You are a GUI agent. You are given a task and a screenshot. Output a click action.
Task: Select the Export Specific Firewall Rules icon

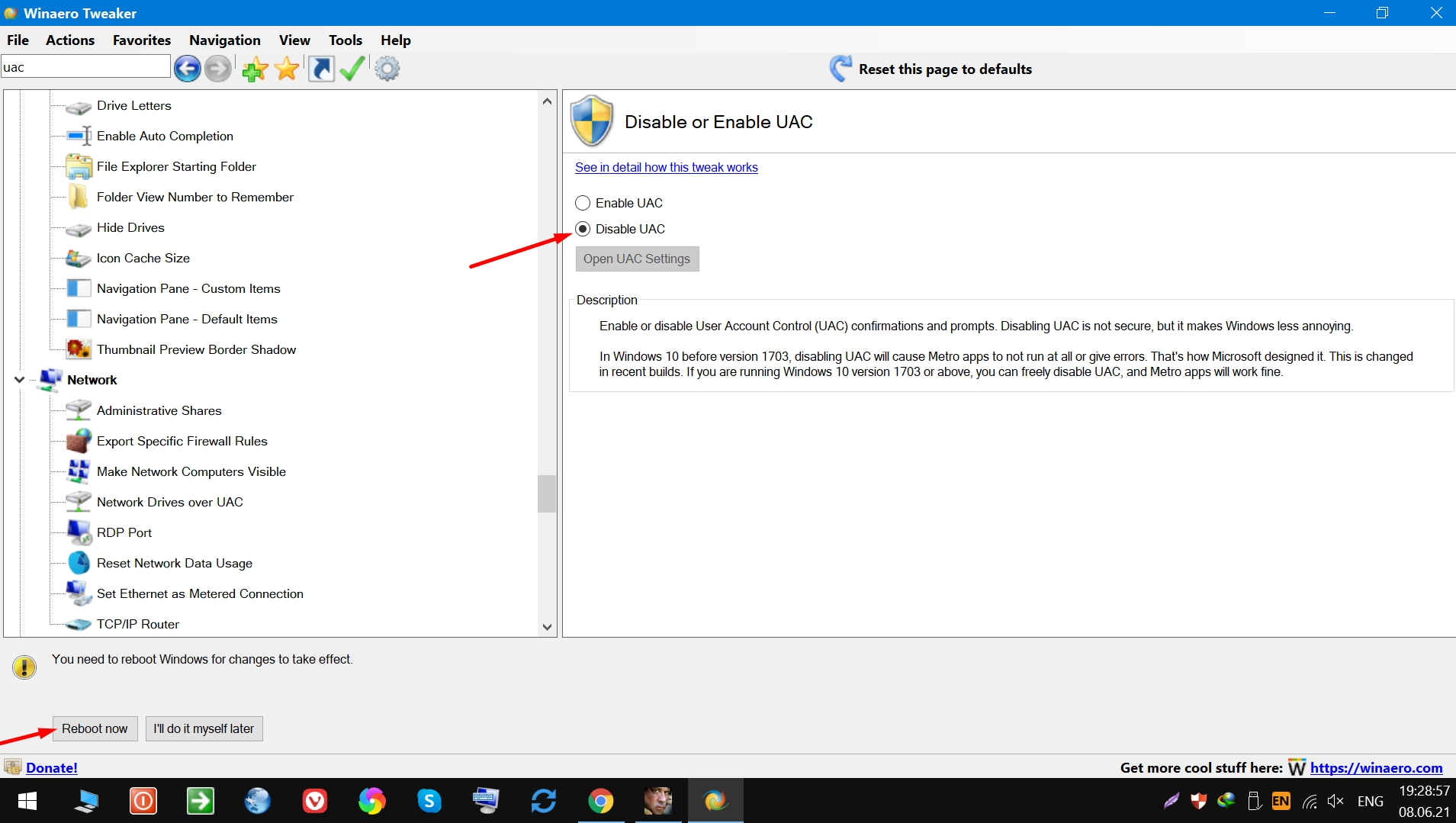click(79, 441)
